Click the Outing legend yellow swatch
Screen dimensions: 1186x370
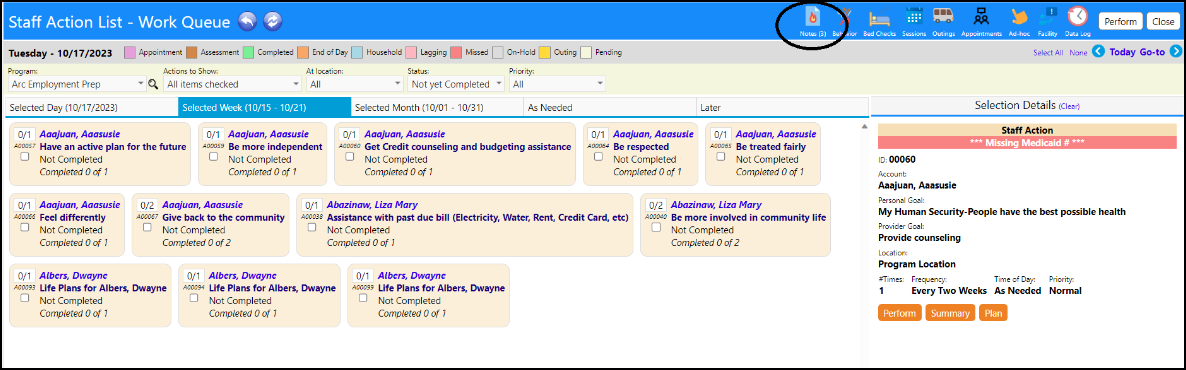[x=545, y=53]
